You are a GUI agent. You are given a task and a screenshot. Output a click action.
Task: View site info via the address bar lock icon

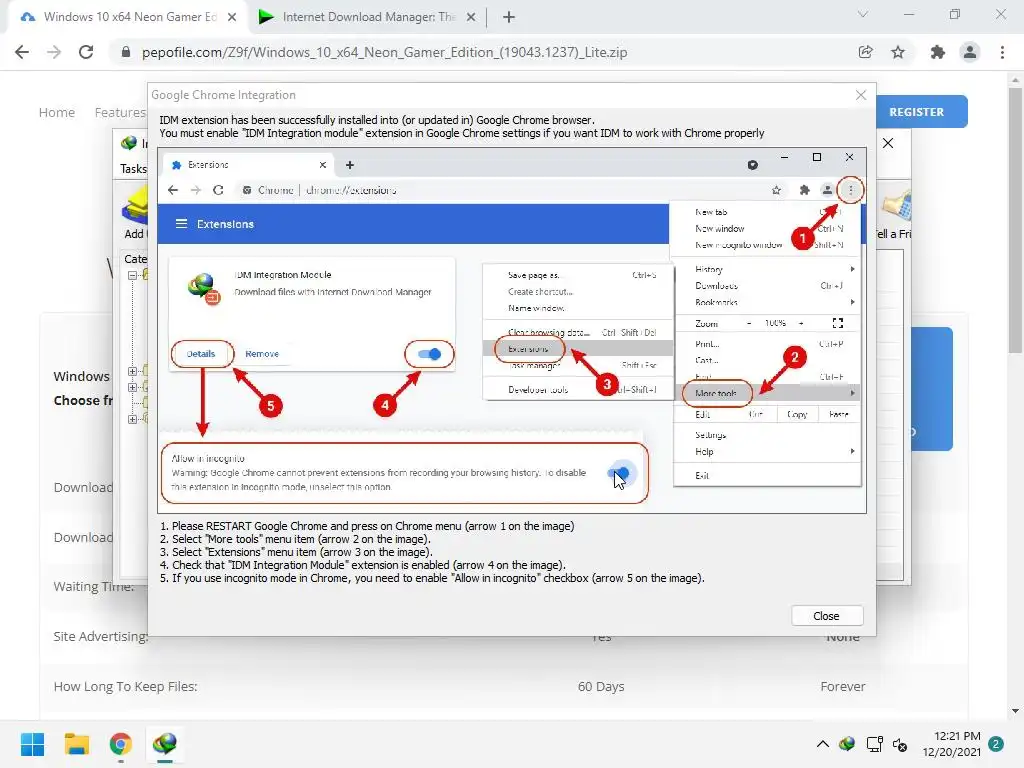[126, 52]
